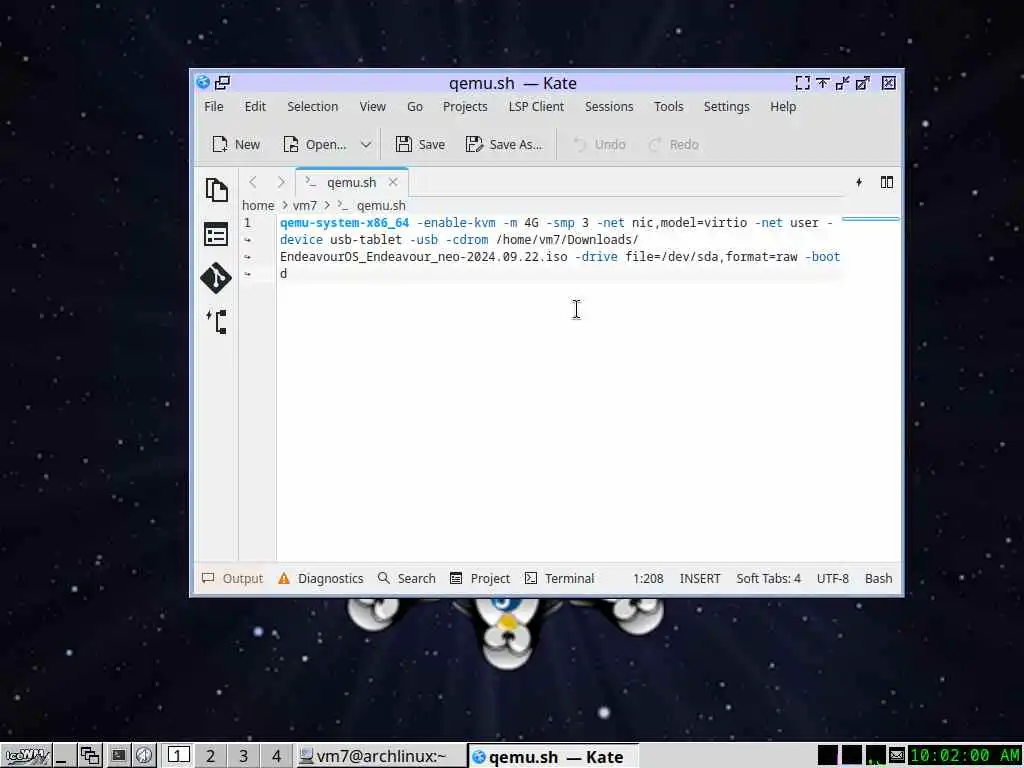Click the vm7 breadcrumb segment
1024x768 pixels.
coord(304,206)
